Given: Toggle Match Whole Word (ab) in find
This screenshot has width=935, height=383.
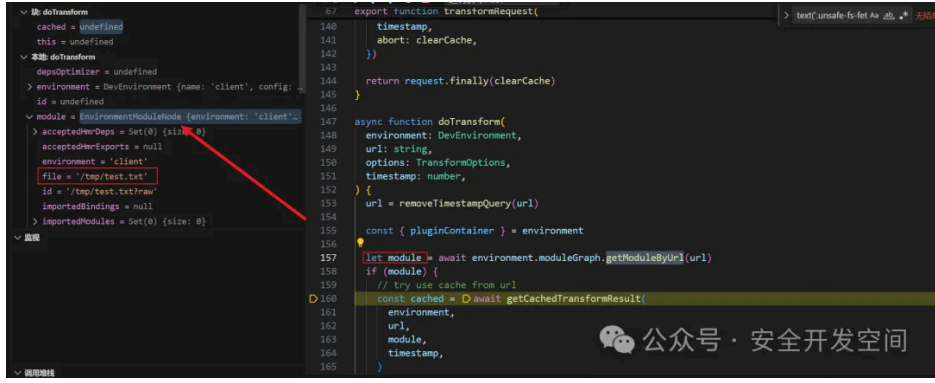Looking at the screenshot, I should (x=888, y=16).
